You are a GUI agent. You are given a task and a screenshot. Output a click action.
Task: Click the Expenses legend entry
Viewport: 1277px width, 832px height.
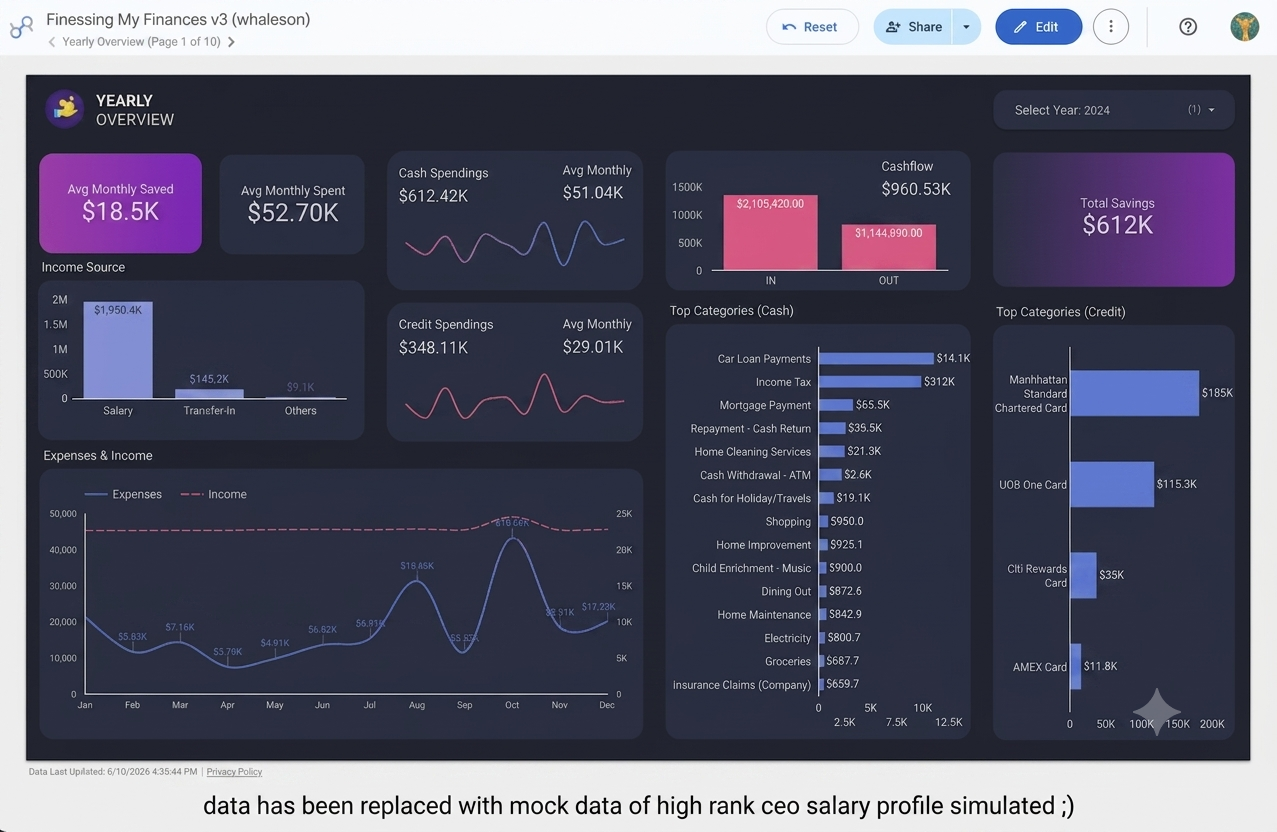[x=124, y=494]
